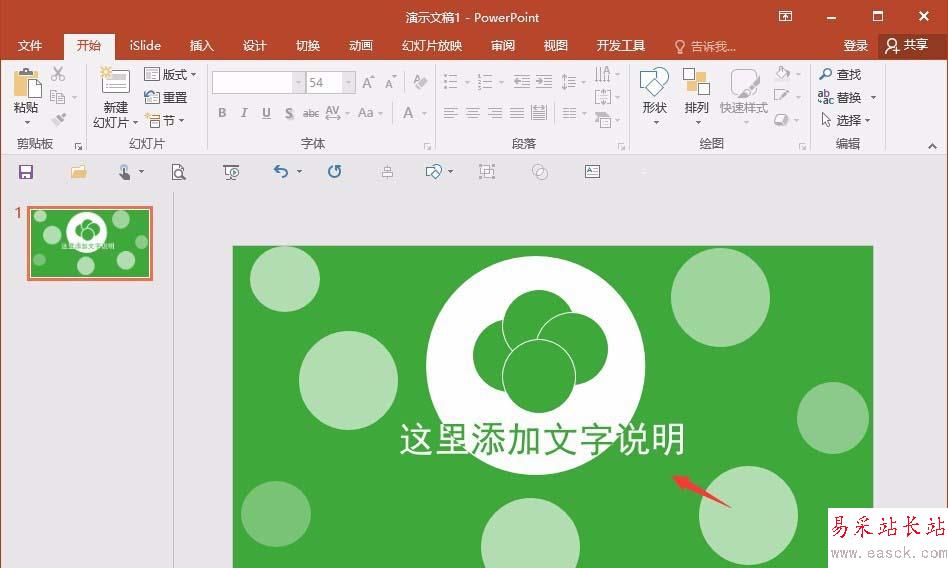The image size is (948, 568).
Task: Center align text in paragraph group
Action: pos(473,113)
